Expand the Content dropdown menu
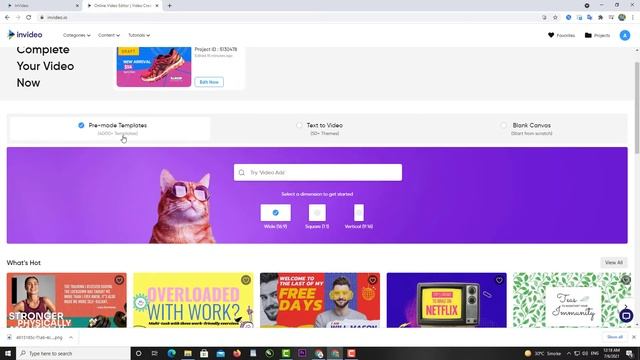The height and width of the screenshot is (360, 640). click(109, 35)
